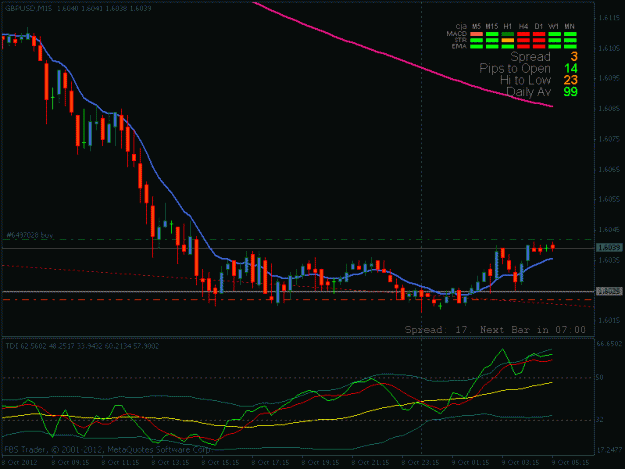Click the 'Daily Av' label
The width and height of the screenshot is (625, 469).
pyautogui.click(x=529, y=92)
